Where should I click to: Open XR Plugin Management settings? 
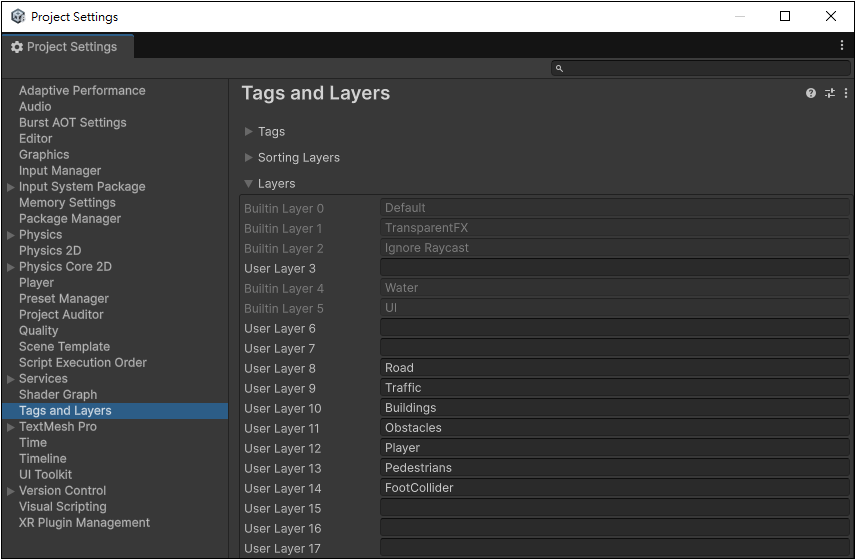[x=84, y=523]
